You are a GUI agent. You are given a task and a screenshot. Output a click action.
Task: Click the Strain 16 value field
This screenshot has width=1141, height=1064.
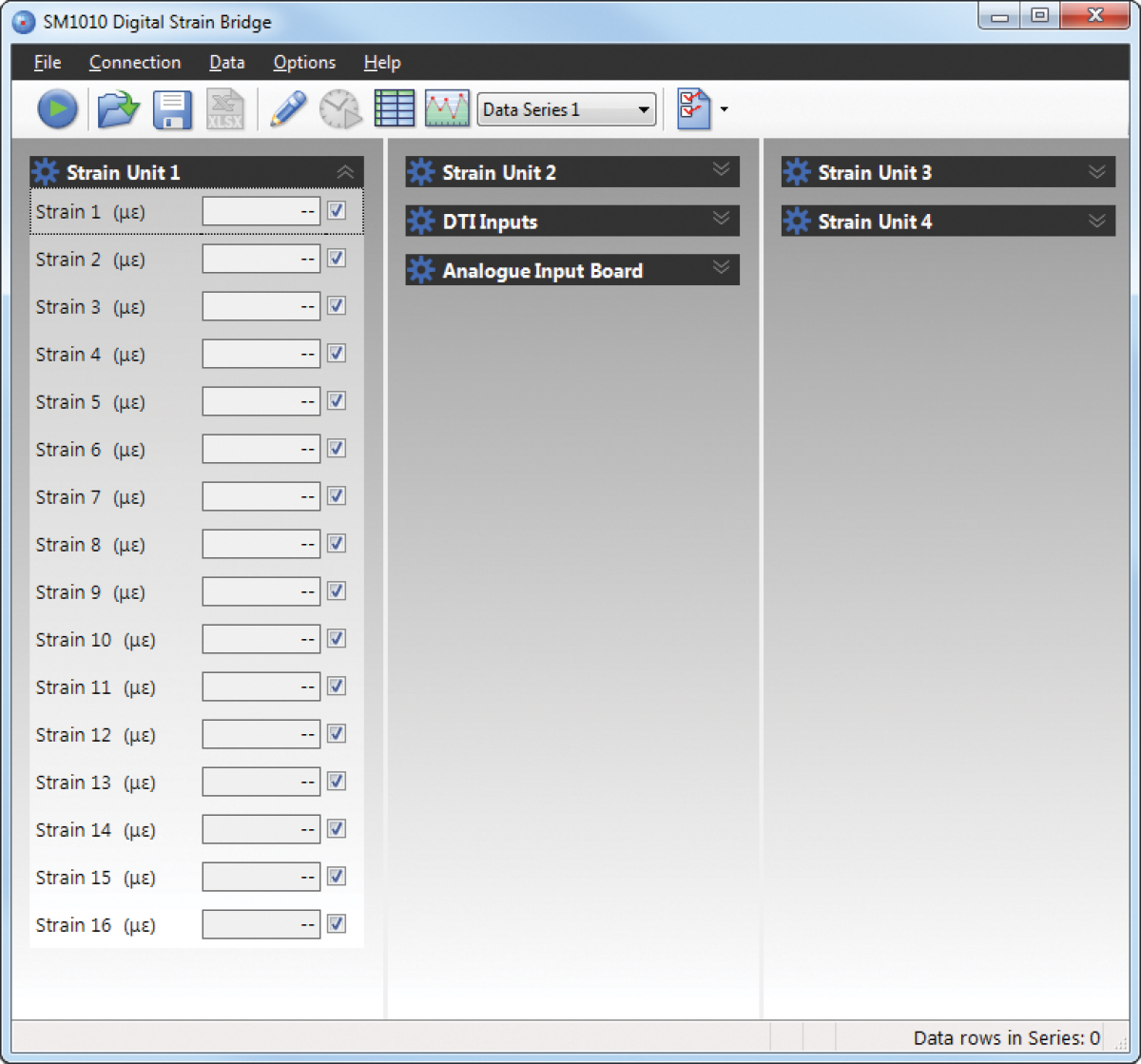tap(261, 924)
